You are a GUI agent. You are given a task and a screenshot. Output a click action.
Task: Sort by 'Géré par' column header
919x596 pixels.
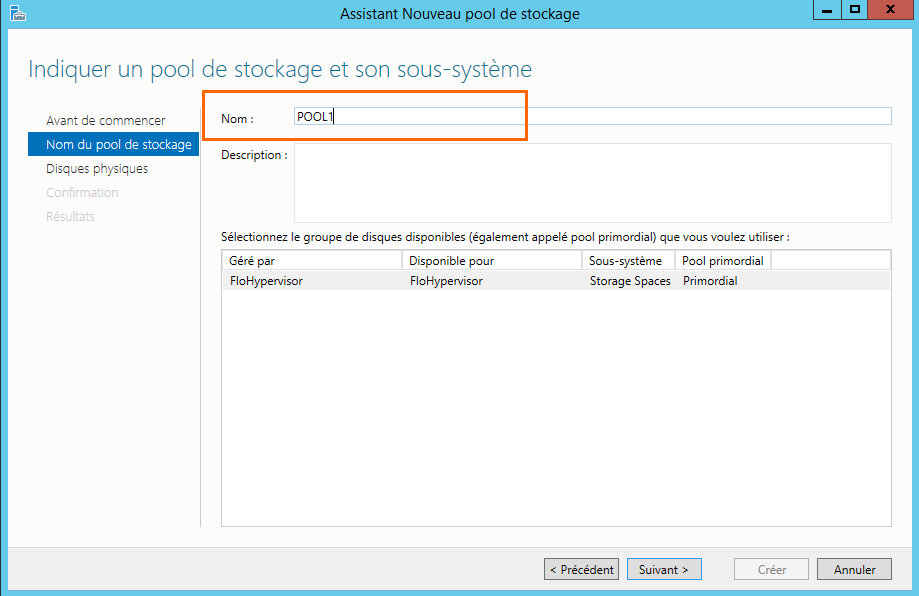311,261
